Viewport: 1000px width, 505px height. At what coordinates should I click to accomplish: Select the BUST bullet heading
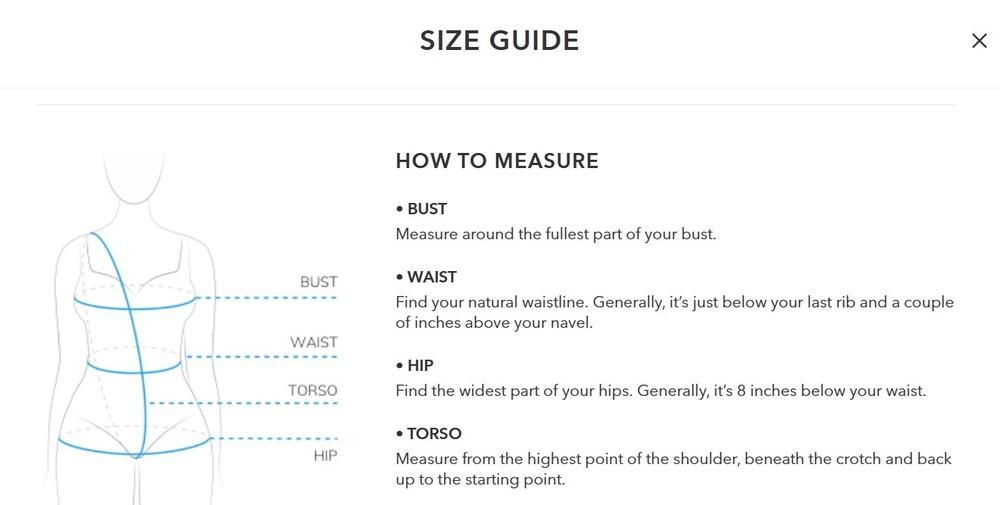coord(422,209)
